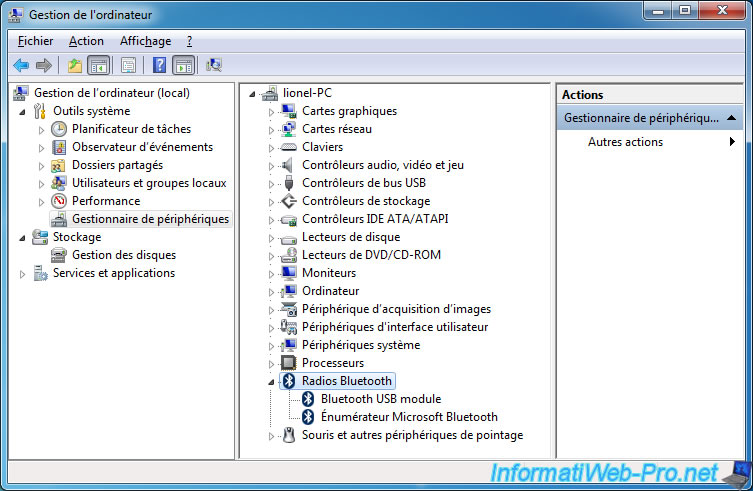Collapse the Gestionnaire de périphériques actions section
The width and height of the screenshot is (753, 491).
[x=731, y=118]
